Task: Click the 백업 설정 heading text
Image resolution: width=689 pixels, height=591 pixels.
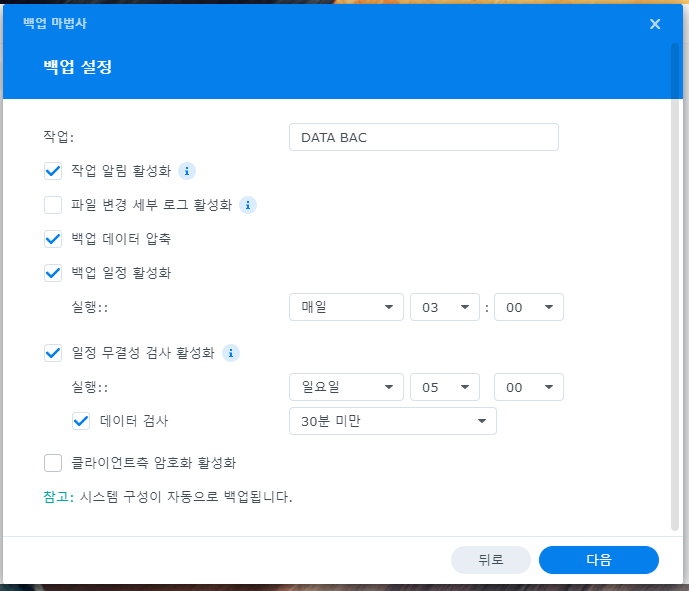Action: 78,67
